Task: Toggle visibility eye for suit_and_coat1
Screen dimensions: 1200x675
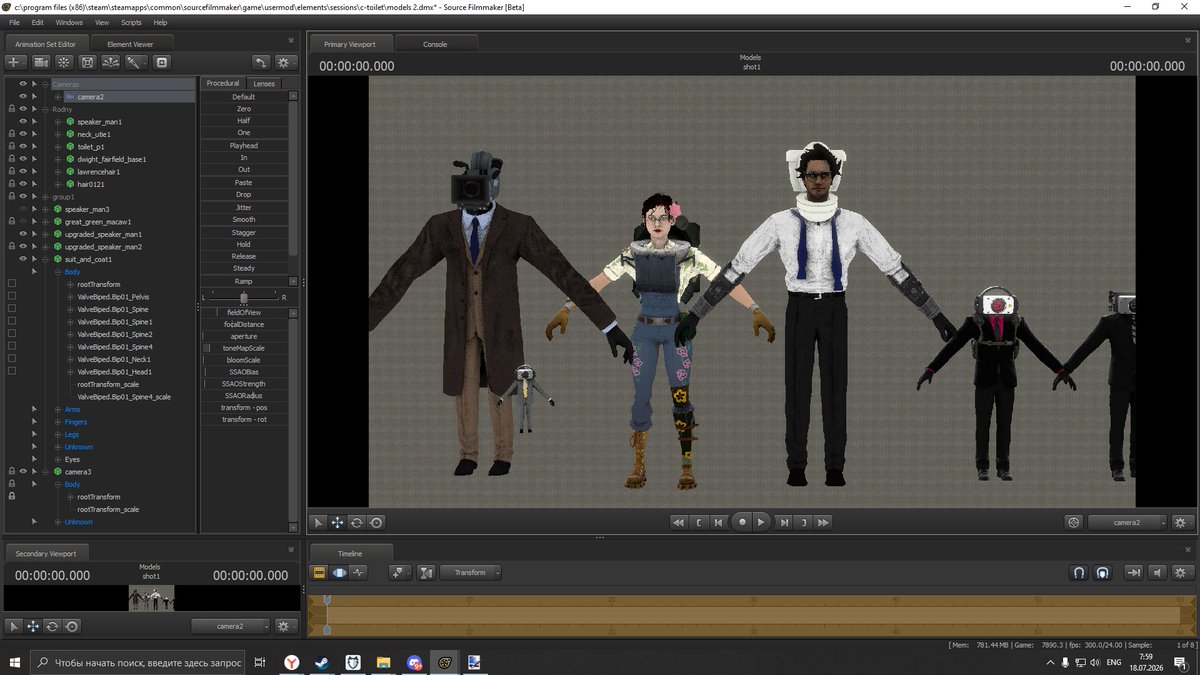Action: coord(23,259)
